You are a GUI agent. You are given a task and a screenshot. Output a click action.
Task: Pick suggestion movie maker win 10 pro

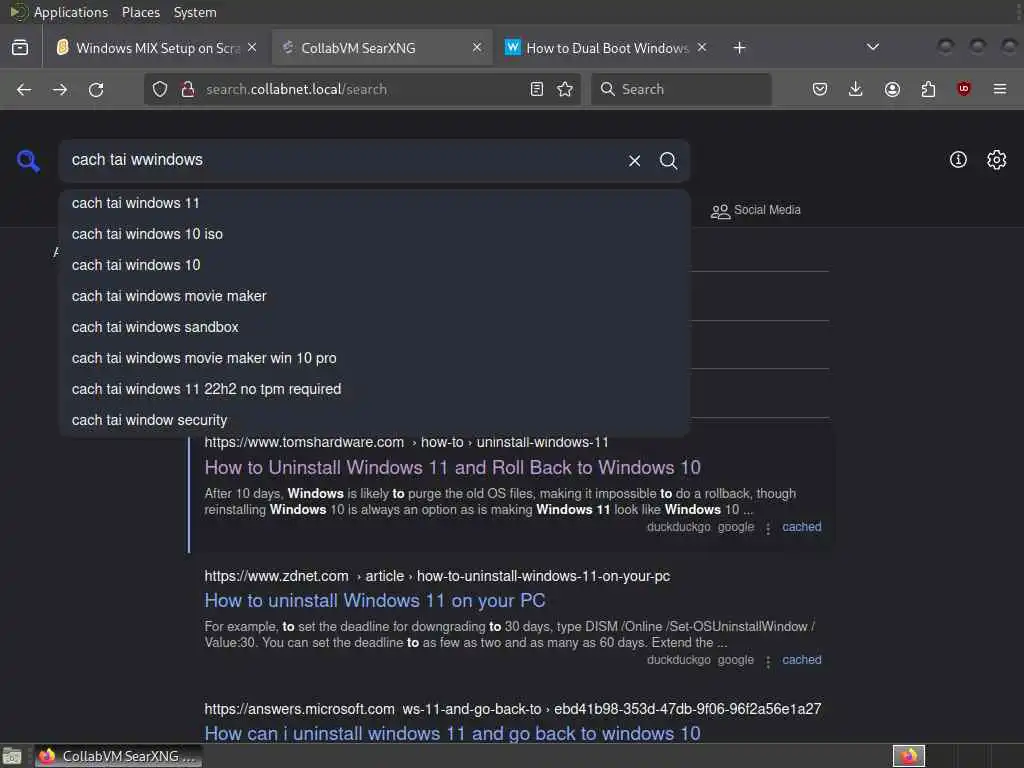[374, 358]
